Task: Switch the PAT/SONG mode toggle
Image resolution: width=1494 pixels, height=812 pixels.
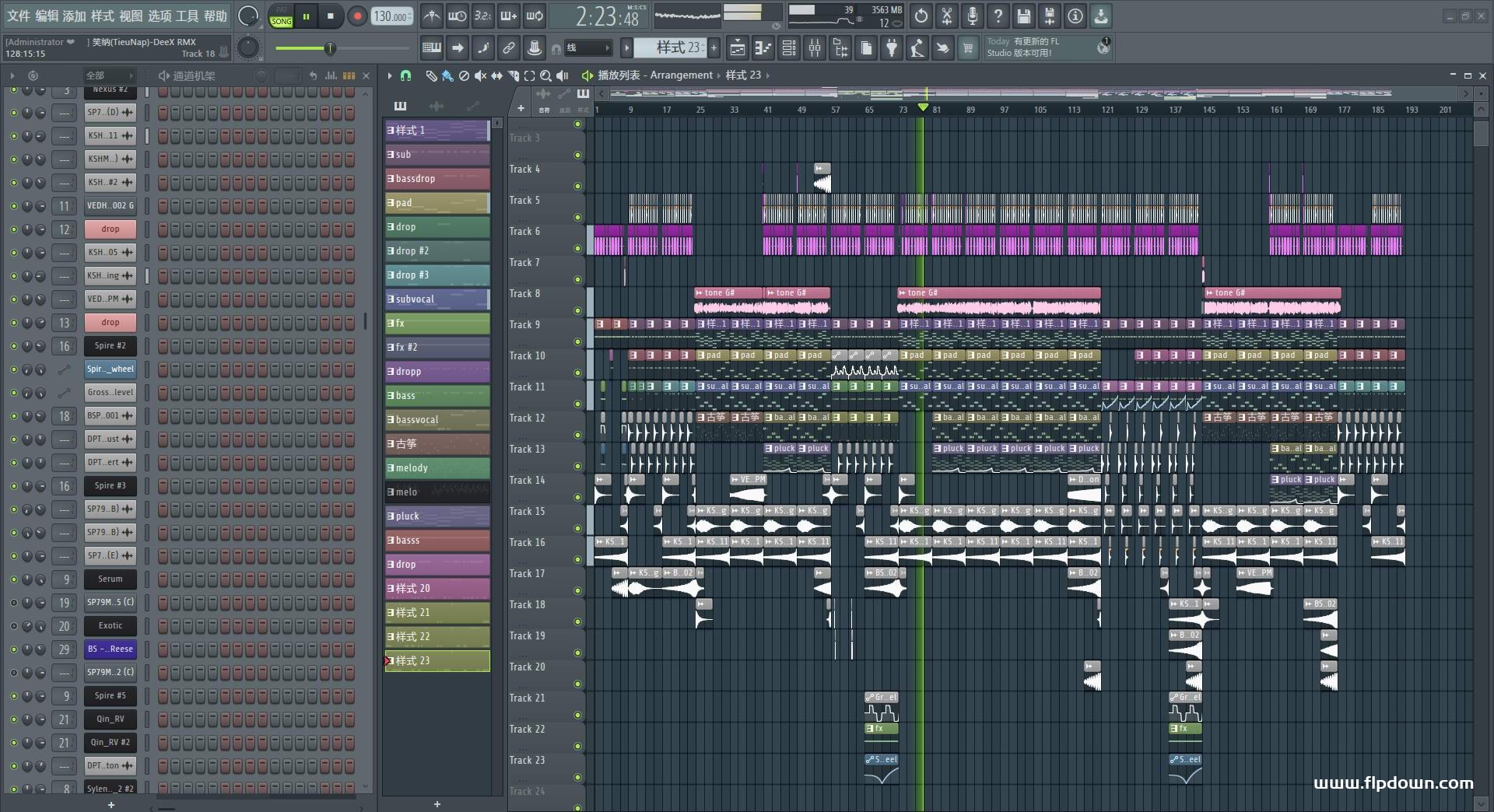Action: coord(281,16)
